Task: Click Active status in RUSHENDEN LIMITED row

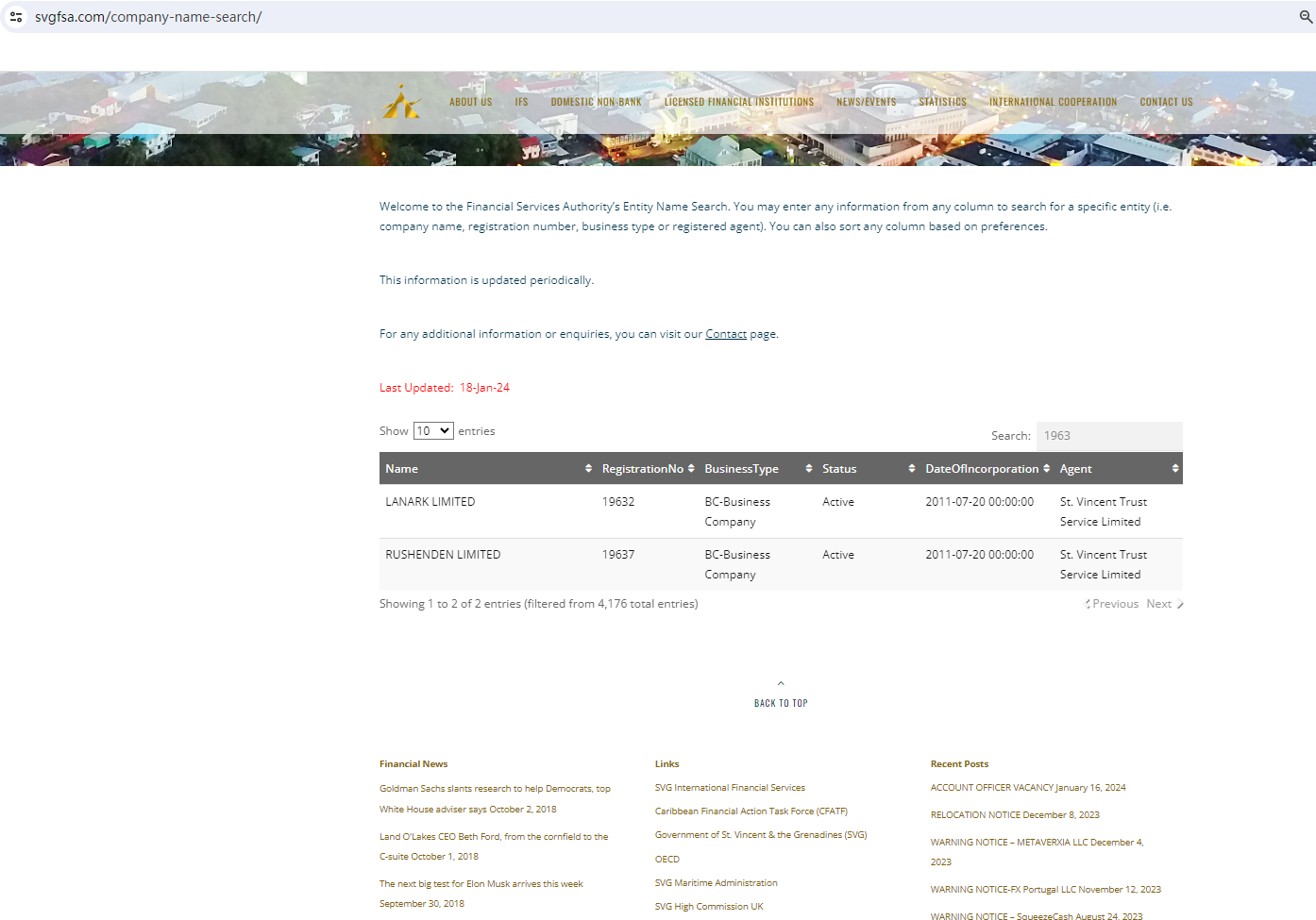Action: (x=838, y=555)
